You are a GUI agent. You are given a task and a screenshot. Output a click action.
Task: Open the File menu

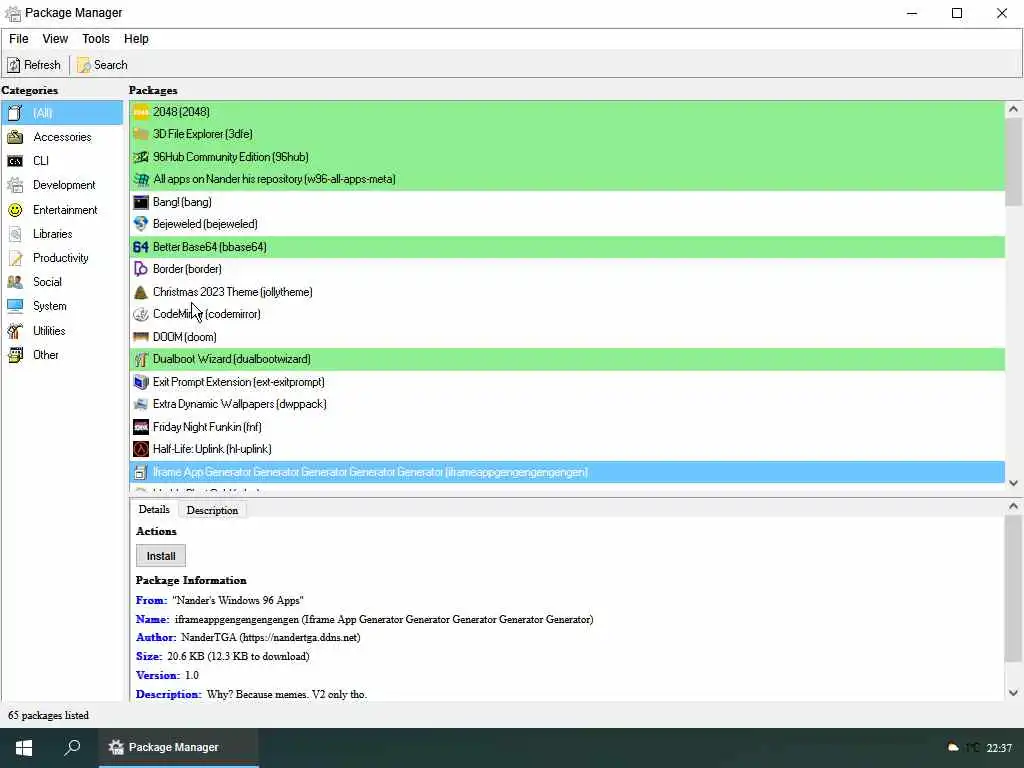[x=18, y=39]
